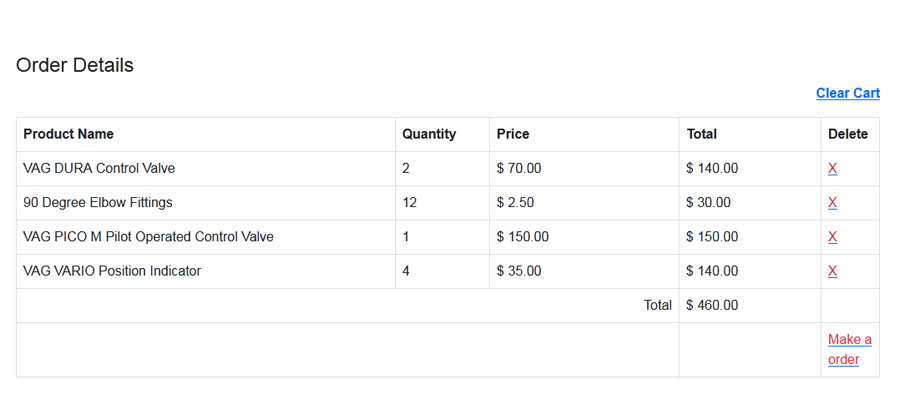The width and height of the screenshot is (900, 405).
Task: Click the Quantity column header
Action: point(429,134)
